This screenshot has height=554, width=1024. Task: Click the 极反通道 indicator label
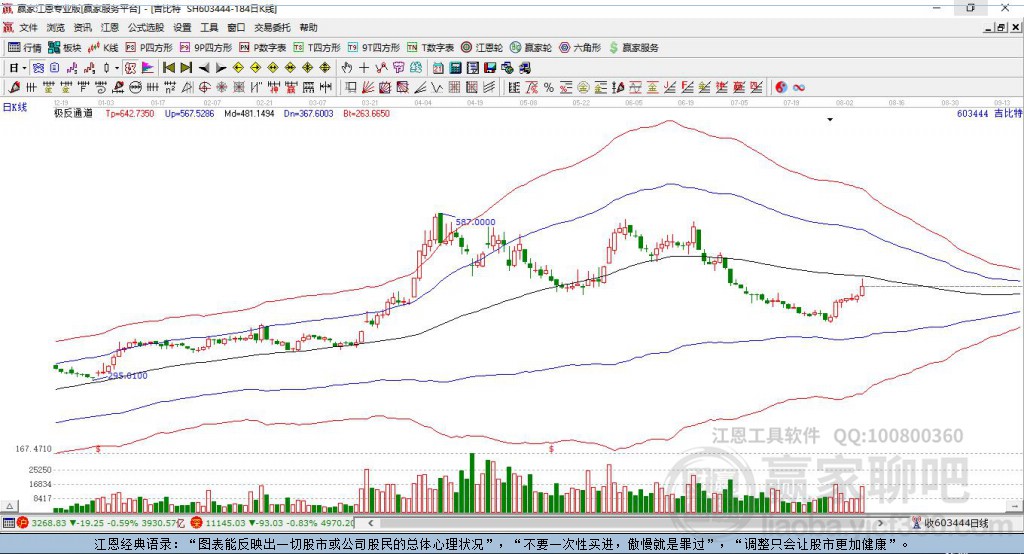coord(73,113)
